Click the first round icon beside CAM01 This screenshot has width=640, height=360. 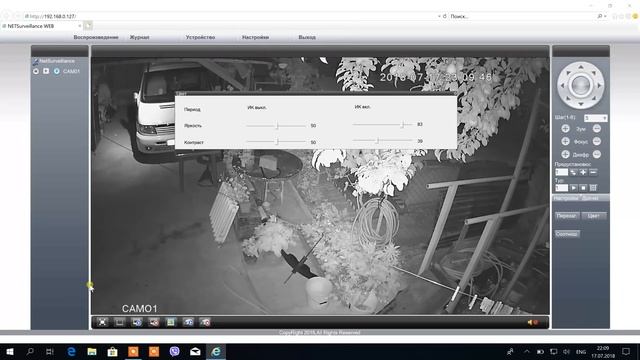pyautogui.click(x=36, y=71)
